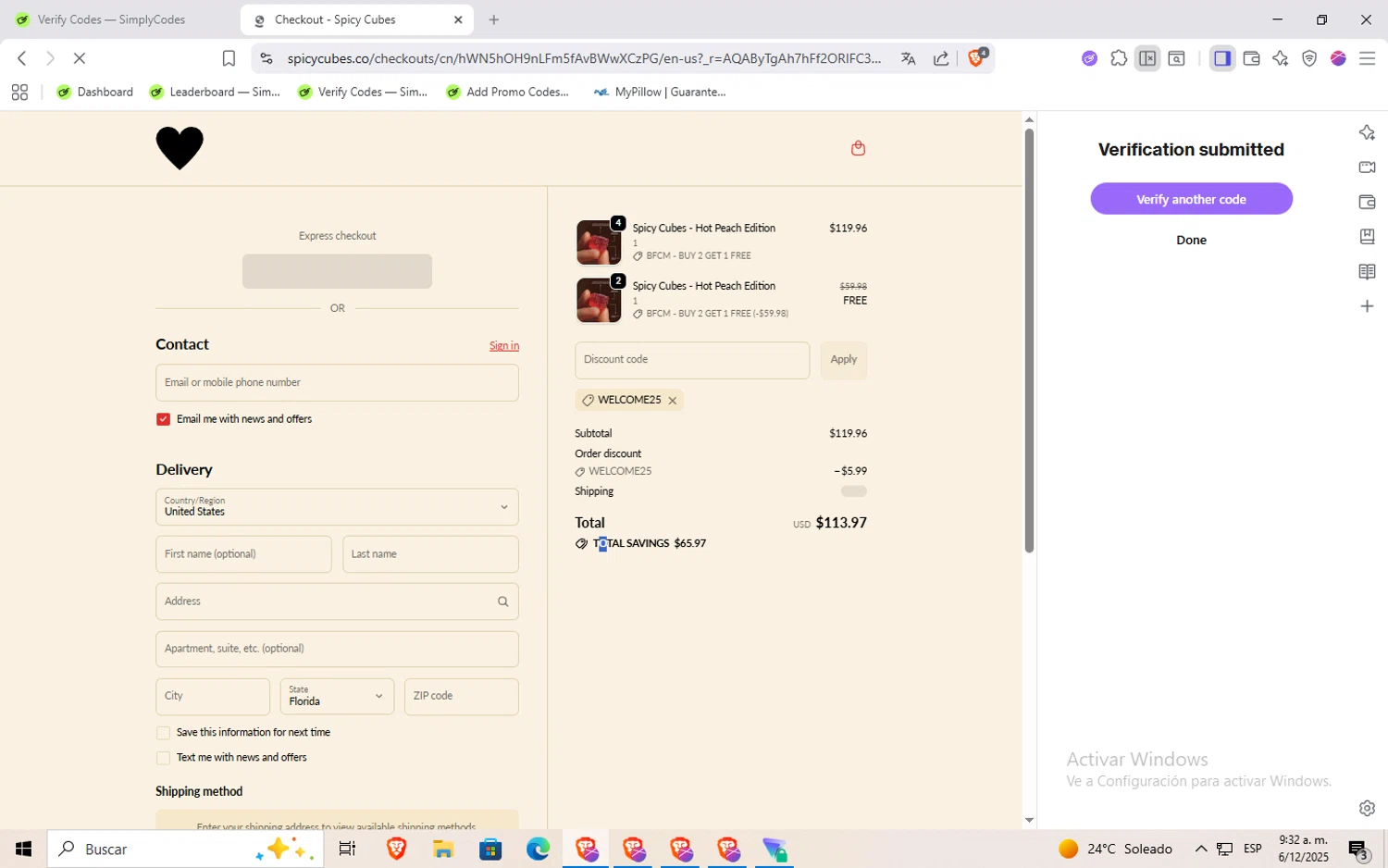Open the Leaderboard bookmark
Viewport: 1388px width, 868px height.
pyautogui.click(x=215, y=92)
